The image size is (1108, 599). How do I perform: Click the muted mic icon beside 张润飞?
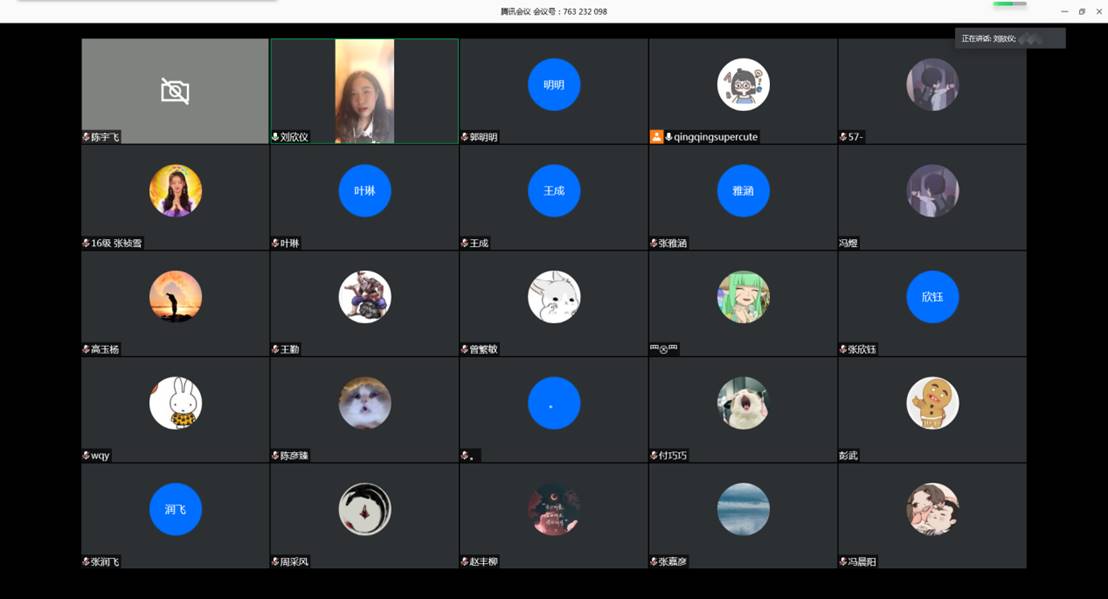[x=86, y=562]
